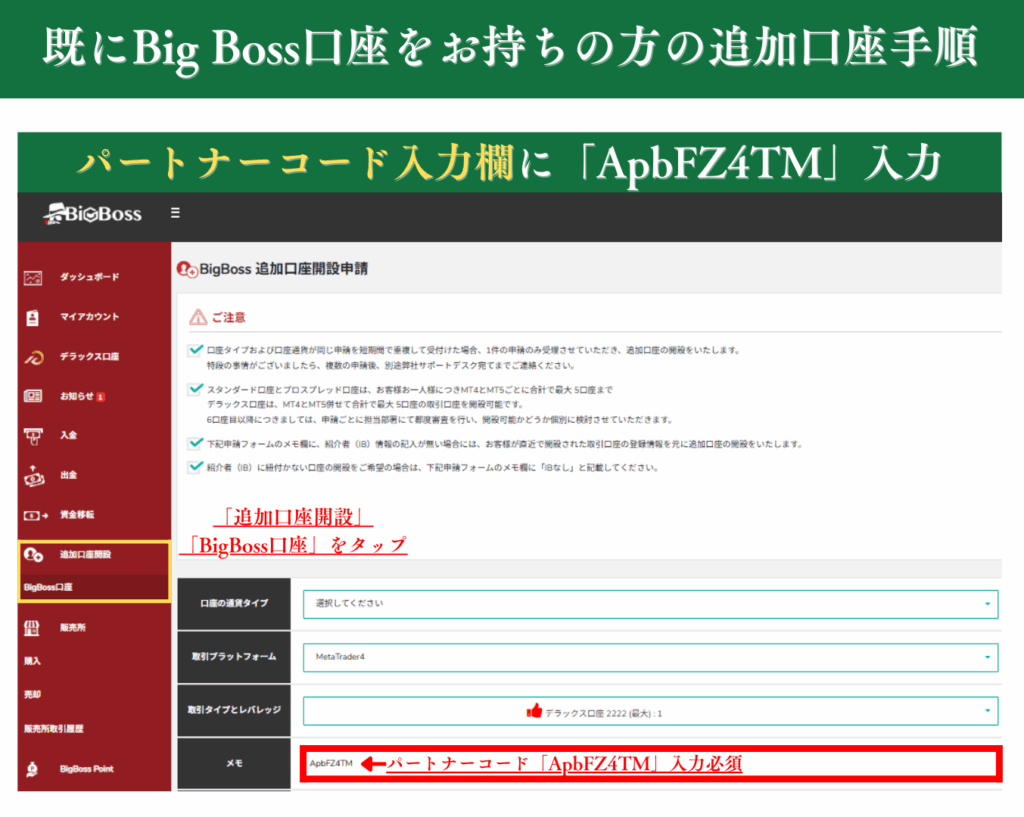Viewport: 1024px width, 817px height.
Task: Click the 入金 deposit icon
Action: tap(33, 435)
